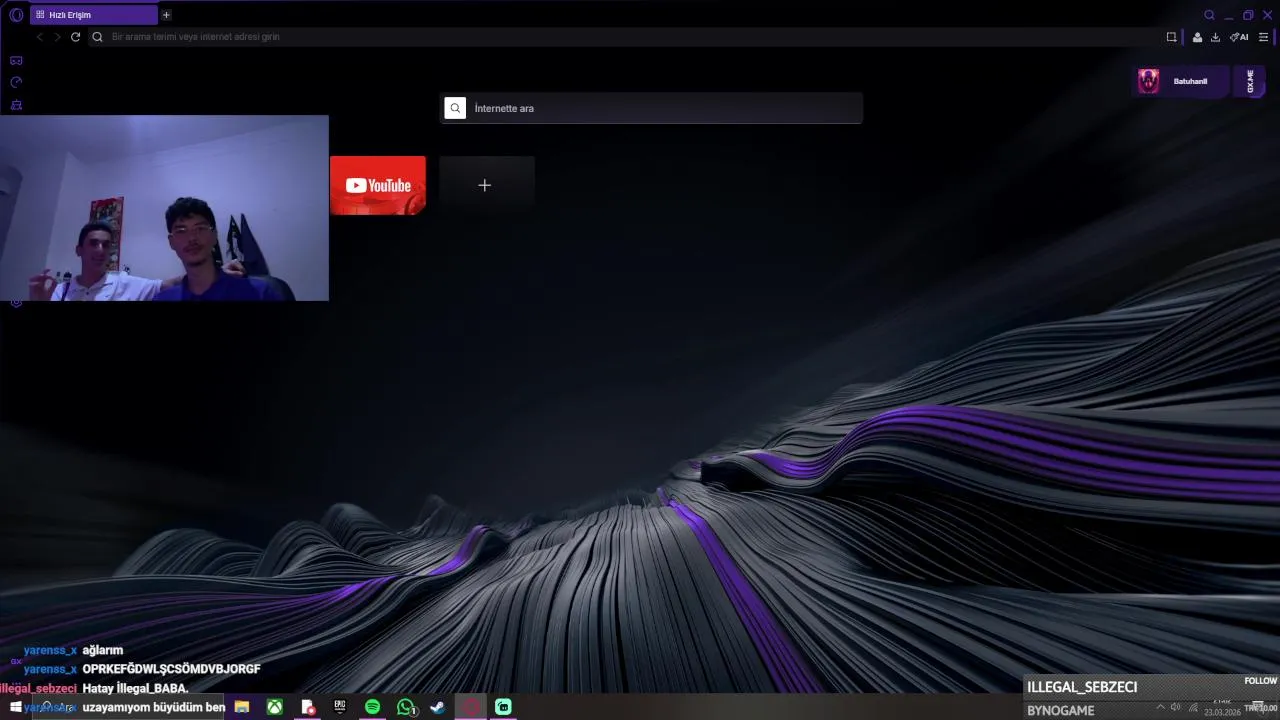Image resolution: width=1280 pixels, height=720 pixels.
Task: Open the Windows Start menu
Action: tap(16, 707)
